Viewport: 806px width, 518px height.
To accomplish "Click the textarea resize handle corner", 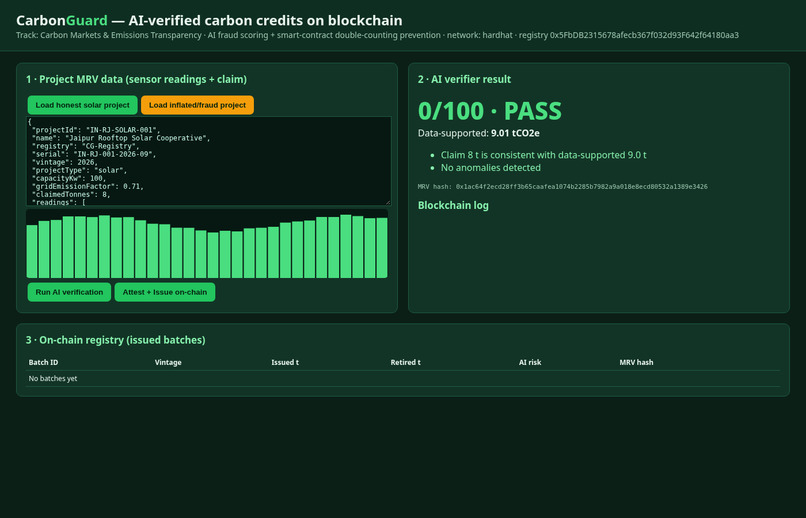I will click(388, 202).
